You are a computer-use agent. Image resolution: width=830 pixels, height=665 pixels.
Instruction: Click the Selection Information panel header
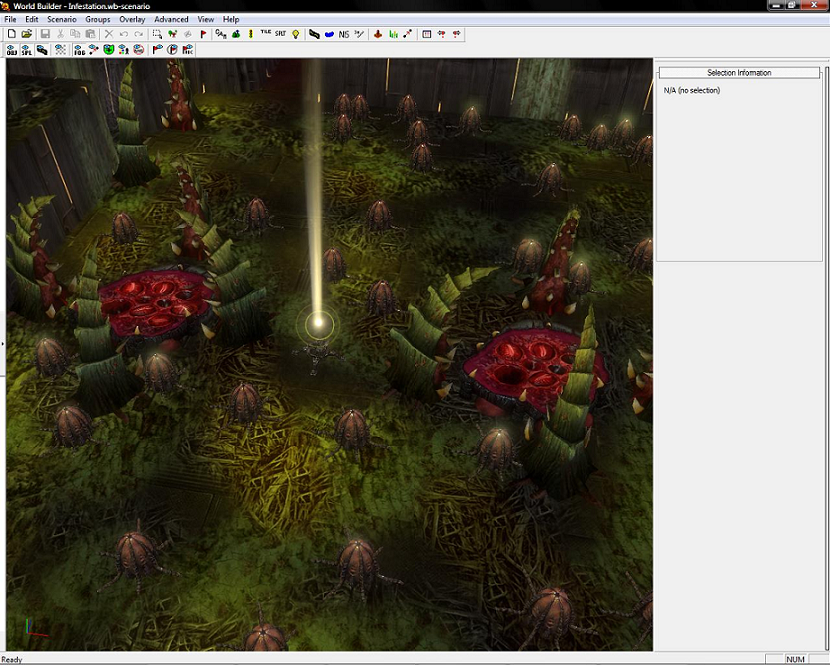pyautogui.click(x=739, y=73)
